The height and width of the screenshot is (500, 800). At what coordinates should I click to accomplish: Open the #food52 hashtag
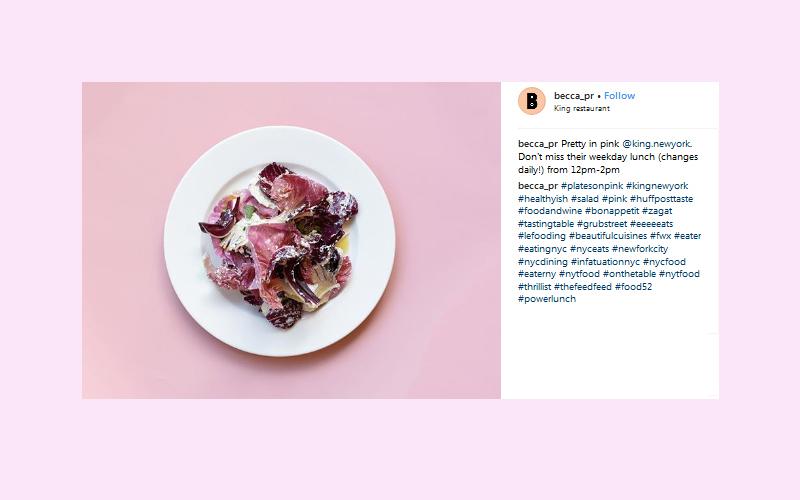(633, 287)
